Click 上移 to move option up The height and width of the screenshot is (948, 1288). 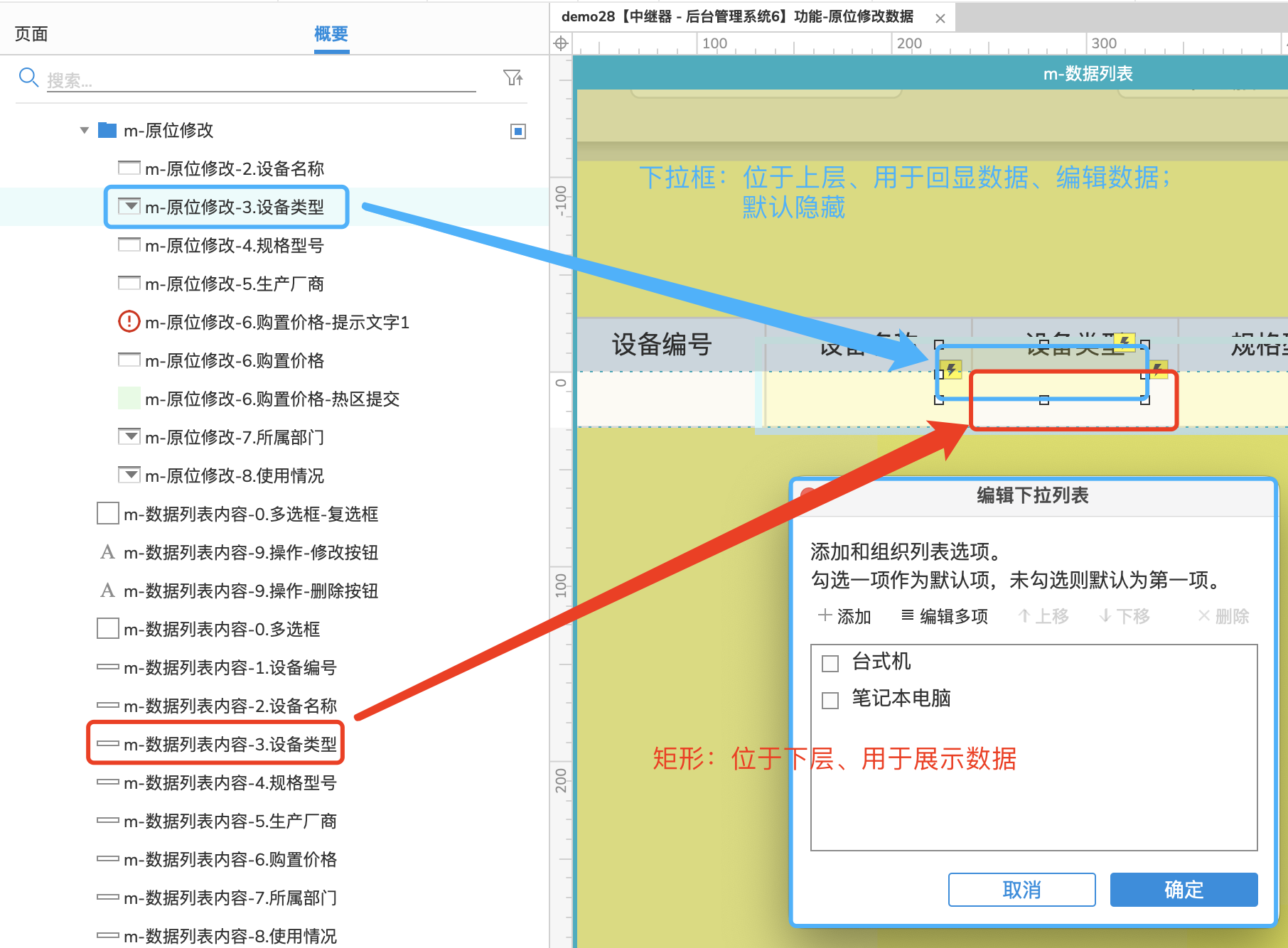tap(1043, 616)
